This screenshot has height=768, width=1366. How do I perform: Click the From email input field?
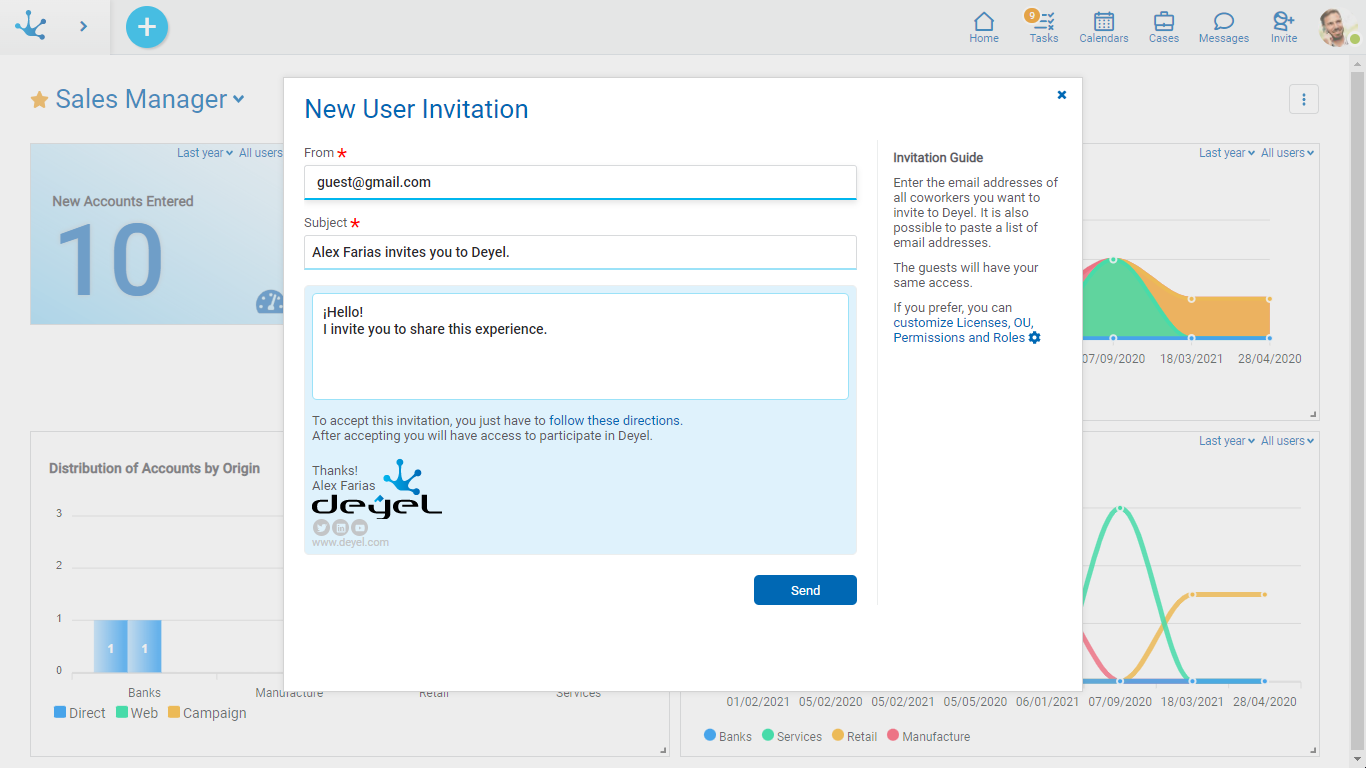coord(580,182)
